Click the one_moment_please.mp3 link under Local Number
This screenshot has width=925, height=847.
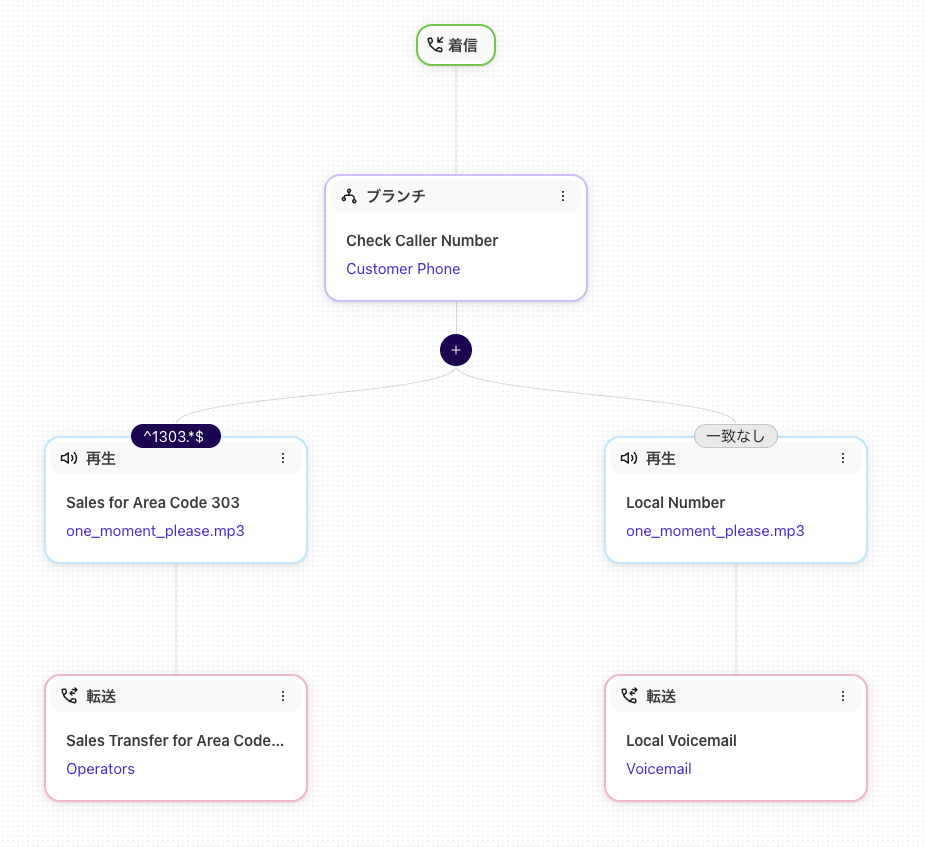click(x=715, y=531)
